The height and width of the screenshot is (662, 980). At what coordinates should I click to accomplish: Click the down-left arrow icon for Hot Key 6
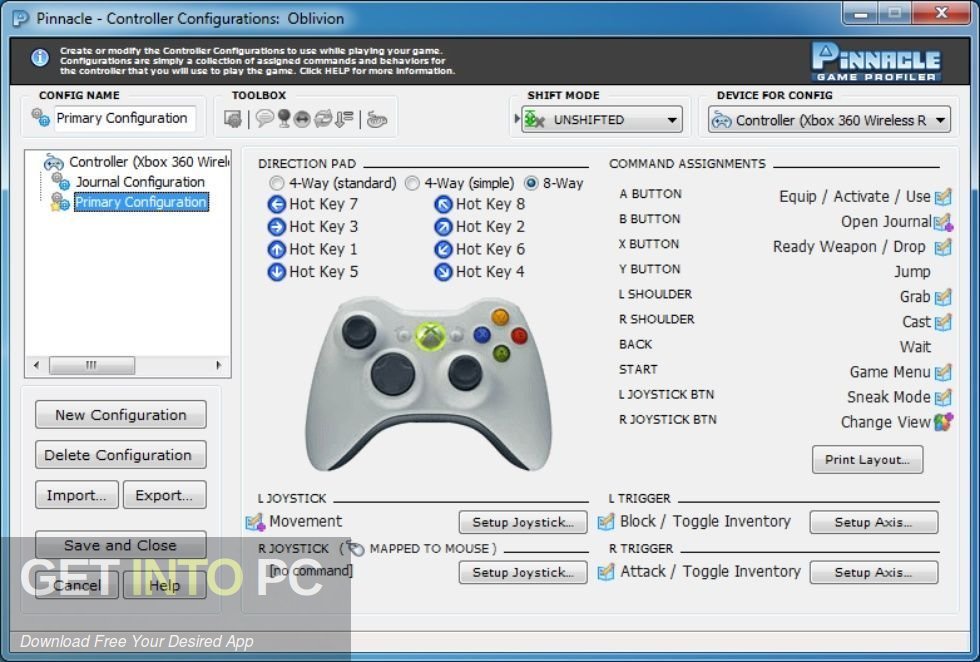(x=443, y=249)
